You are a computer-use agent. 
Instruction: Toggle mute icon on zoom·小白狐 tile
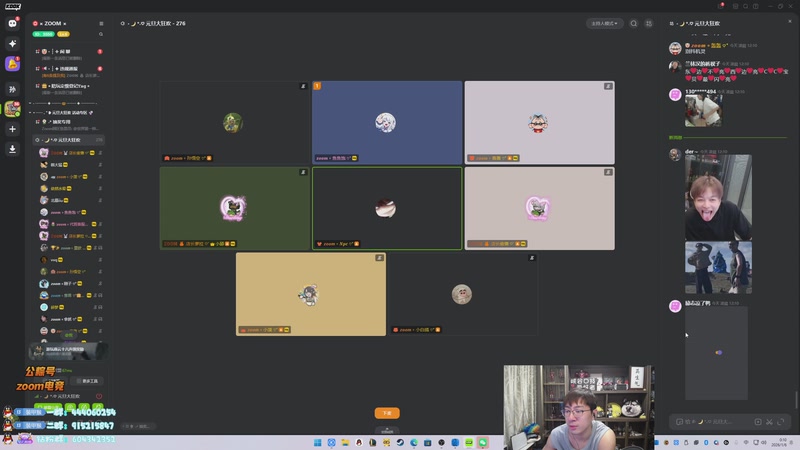tap(532, 258)
